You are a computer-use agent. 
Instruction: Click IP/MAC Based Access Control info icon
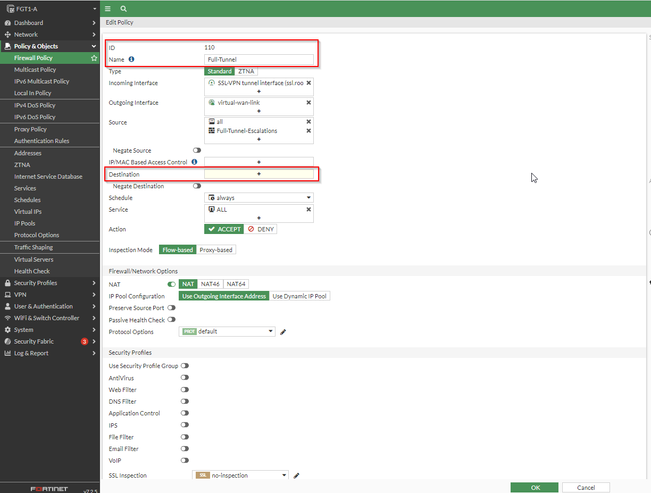(194, 162)
